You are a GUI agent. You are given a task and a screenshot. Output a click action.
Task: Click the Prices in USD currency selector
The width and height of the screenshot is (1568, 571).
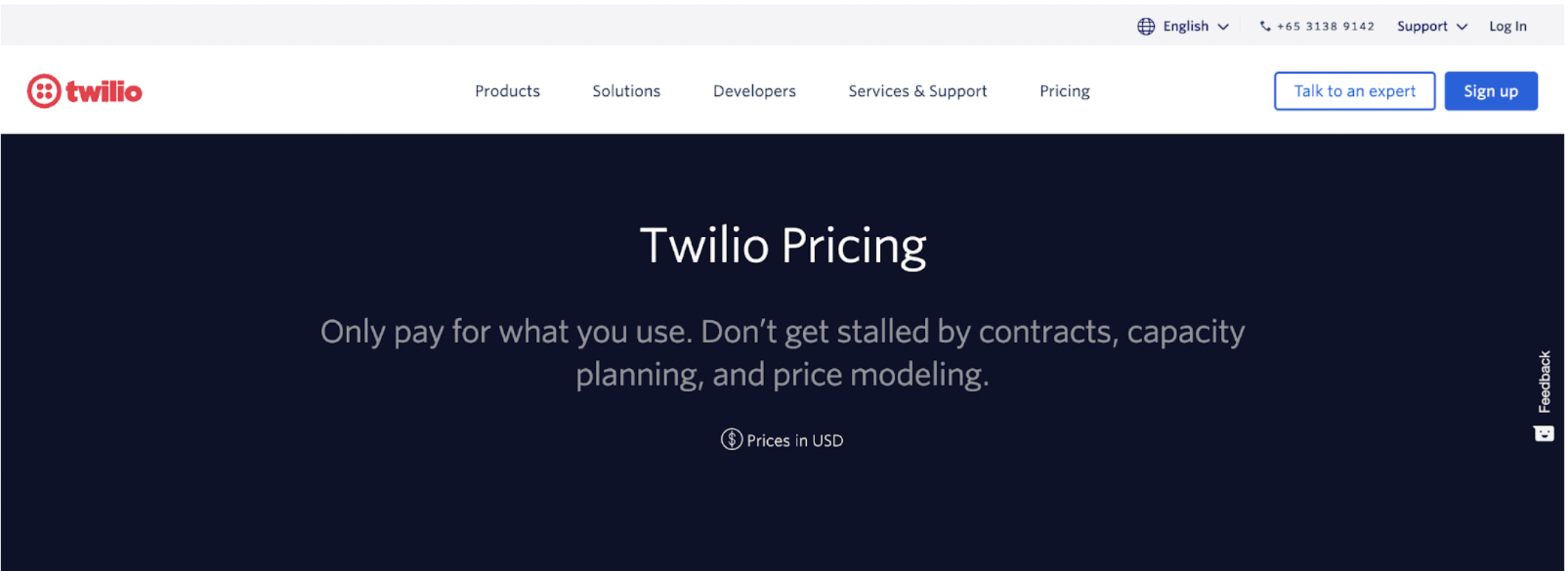783,440
